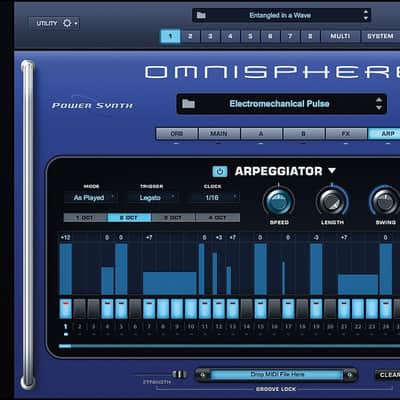Screen dimensions: 400x400
Task: Open the Trigger dropdown showing Legato
Action: point(152,198)
